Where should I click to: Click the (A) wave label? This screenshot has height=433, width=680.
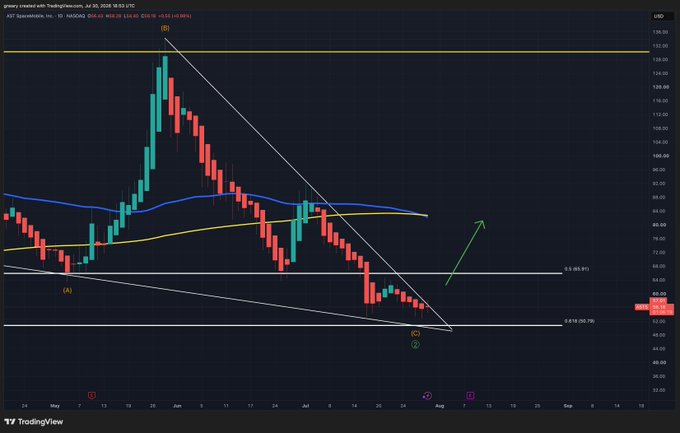click(x=67, y=291)
